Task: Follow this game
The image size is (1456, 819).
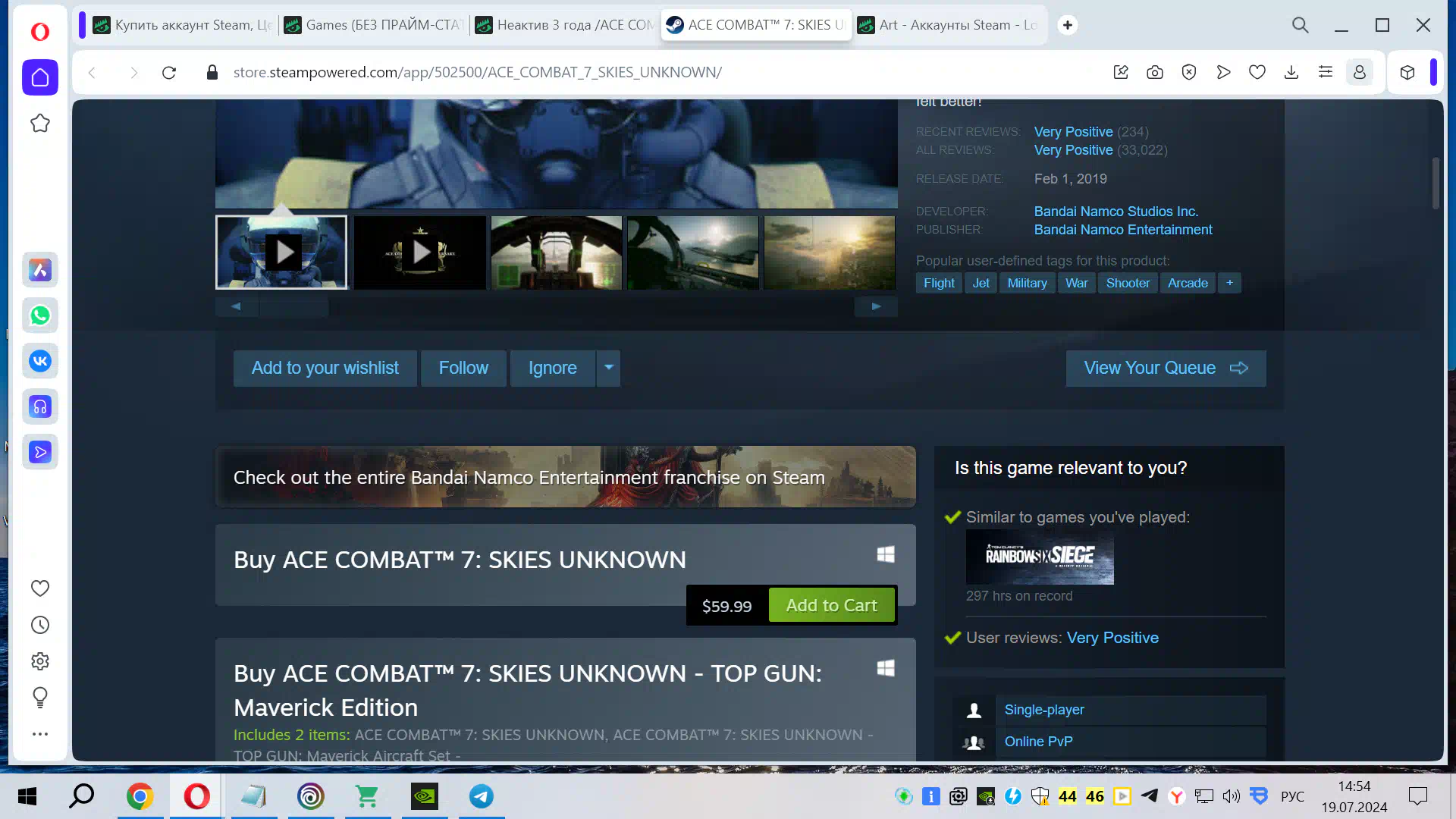Action: tap(463, 369)
